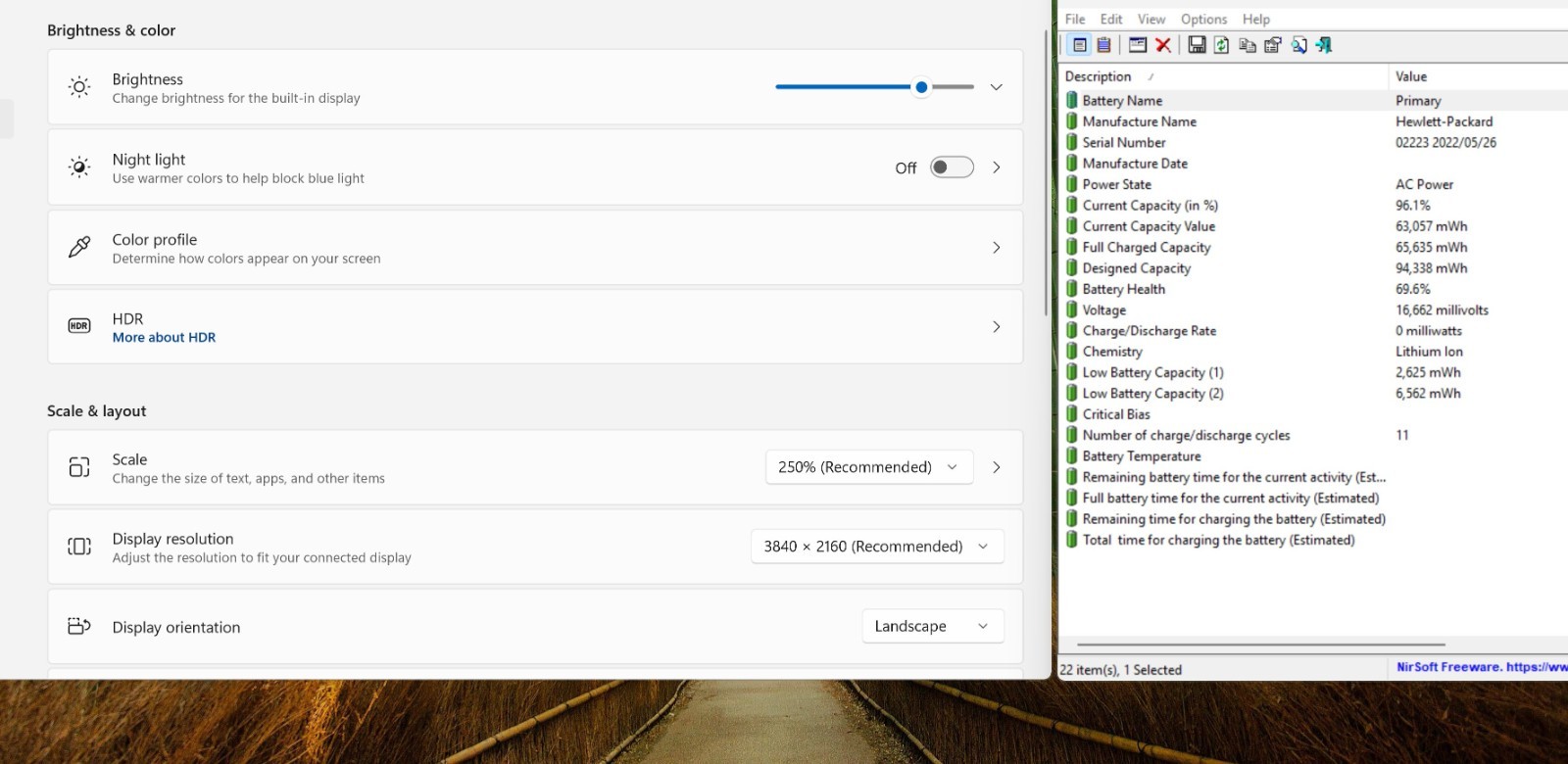Screen dimensions: 1568x764
Task: Click the Copy selected items icon
Action: tap(1248, 45)
